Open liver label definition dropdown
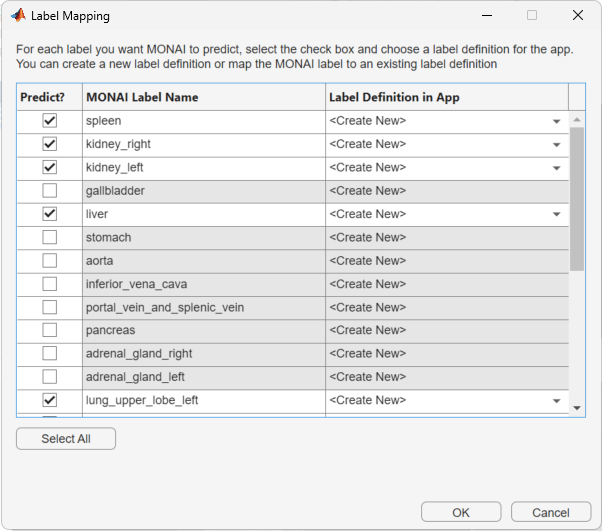The image size is (602, 531). click(556, 214)
